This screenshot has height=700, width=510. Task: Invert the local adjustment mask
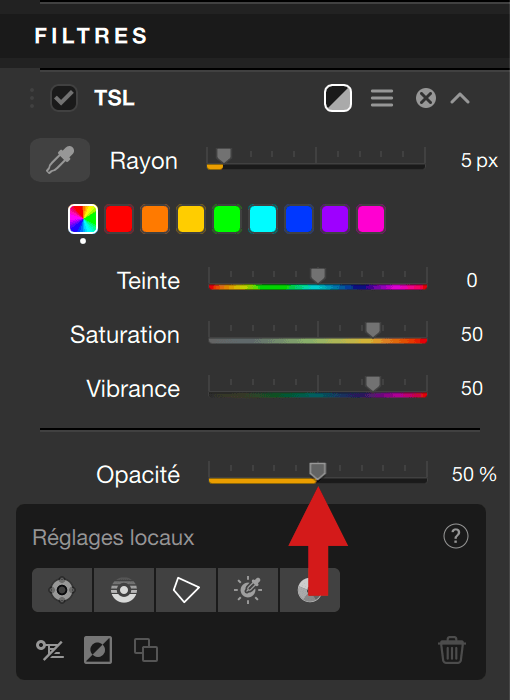tap(98, 650)
